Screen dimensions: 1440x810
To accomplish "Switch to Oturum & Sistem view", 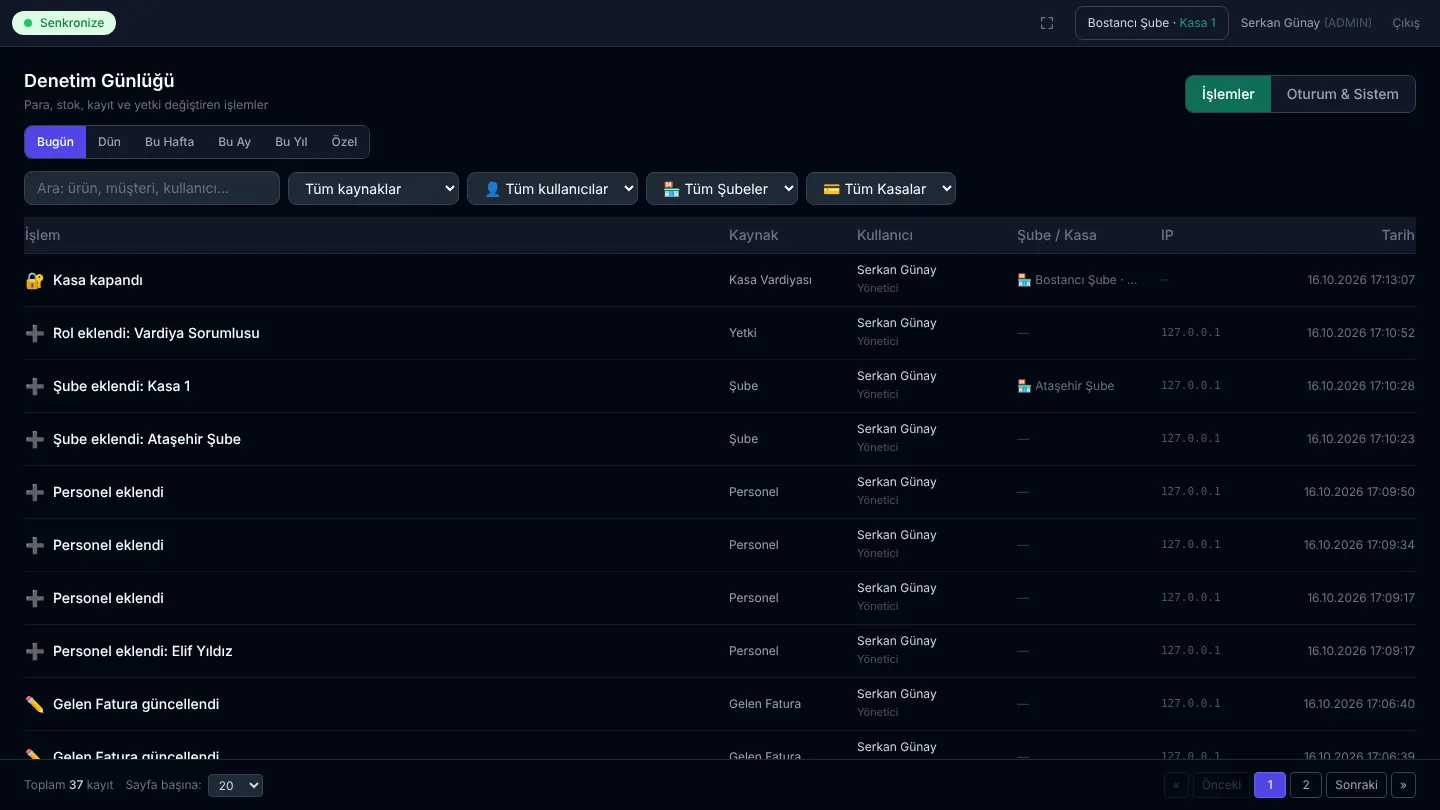I will [1342, 94].
